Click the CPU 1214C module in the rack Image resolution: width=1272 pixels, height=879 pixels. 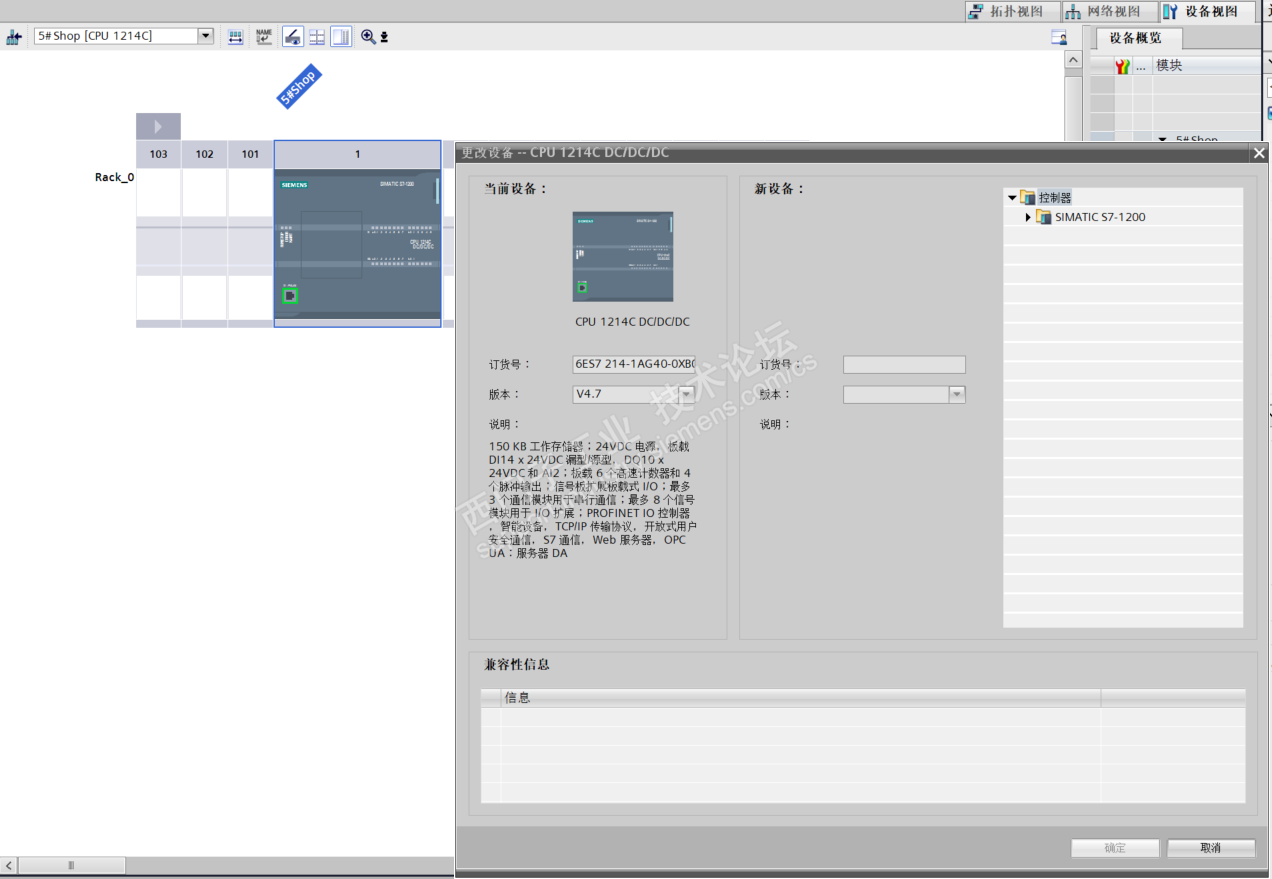coord(357,245)
